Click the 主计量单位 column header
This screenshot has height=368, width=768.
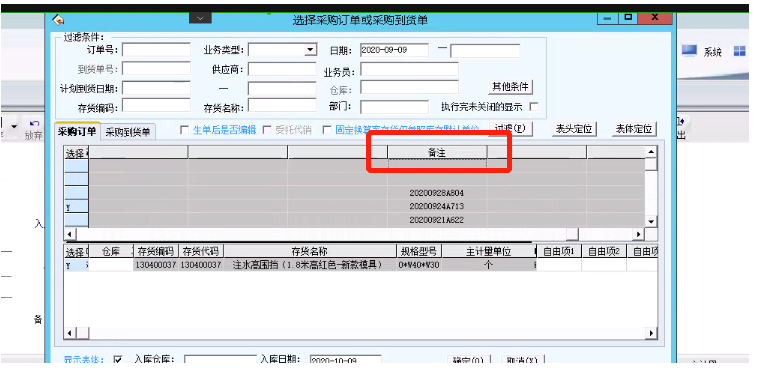[488, 252]
